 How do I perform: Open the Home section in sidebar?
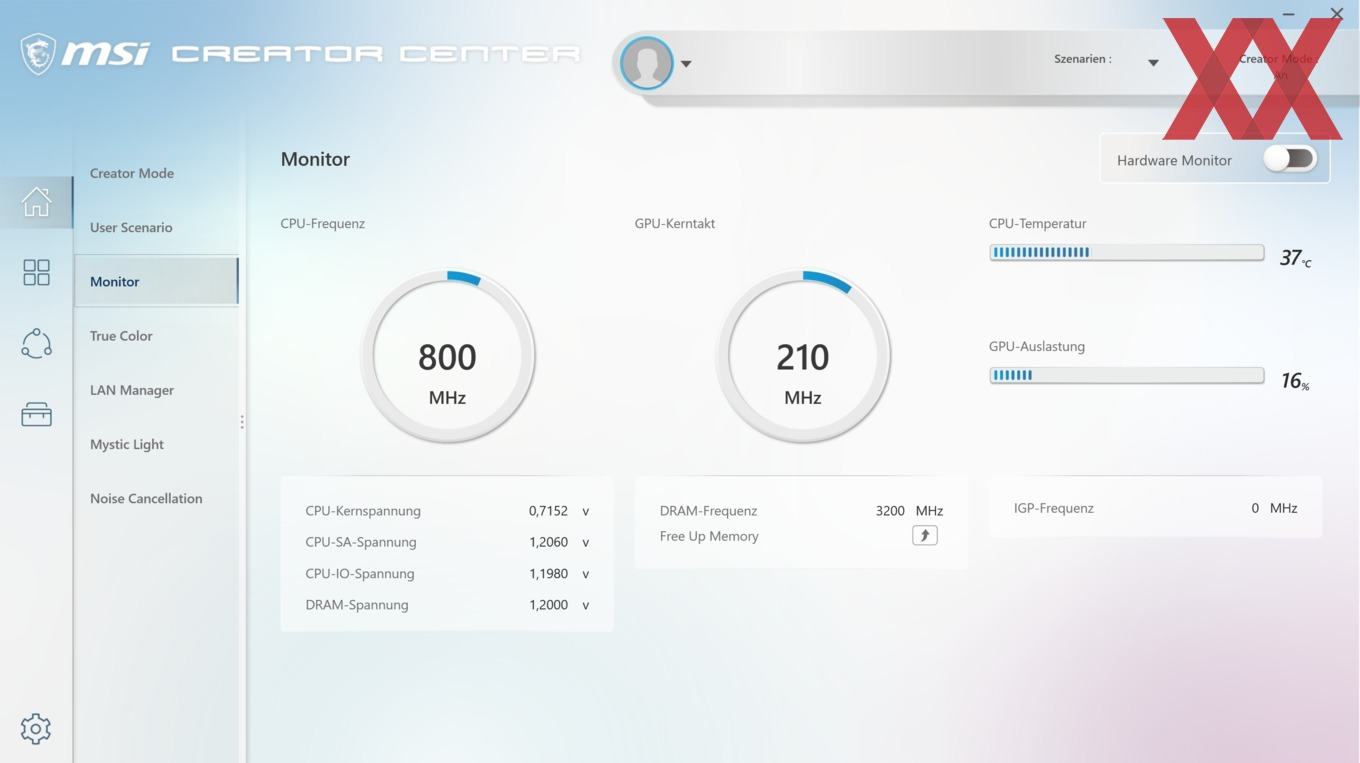tap(36, 201)
